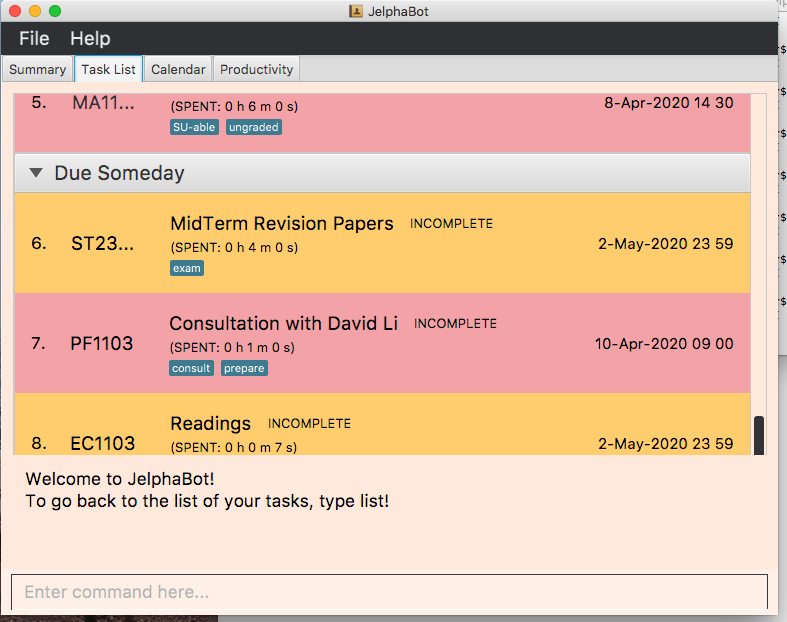Click SPENT 0 h 4 m time text
The width and height of the screenshot is (787, 622).
(x=234, y=247)
